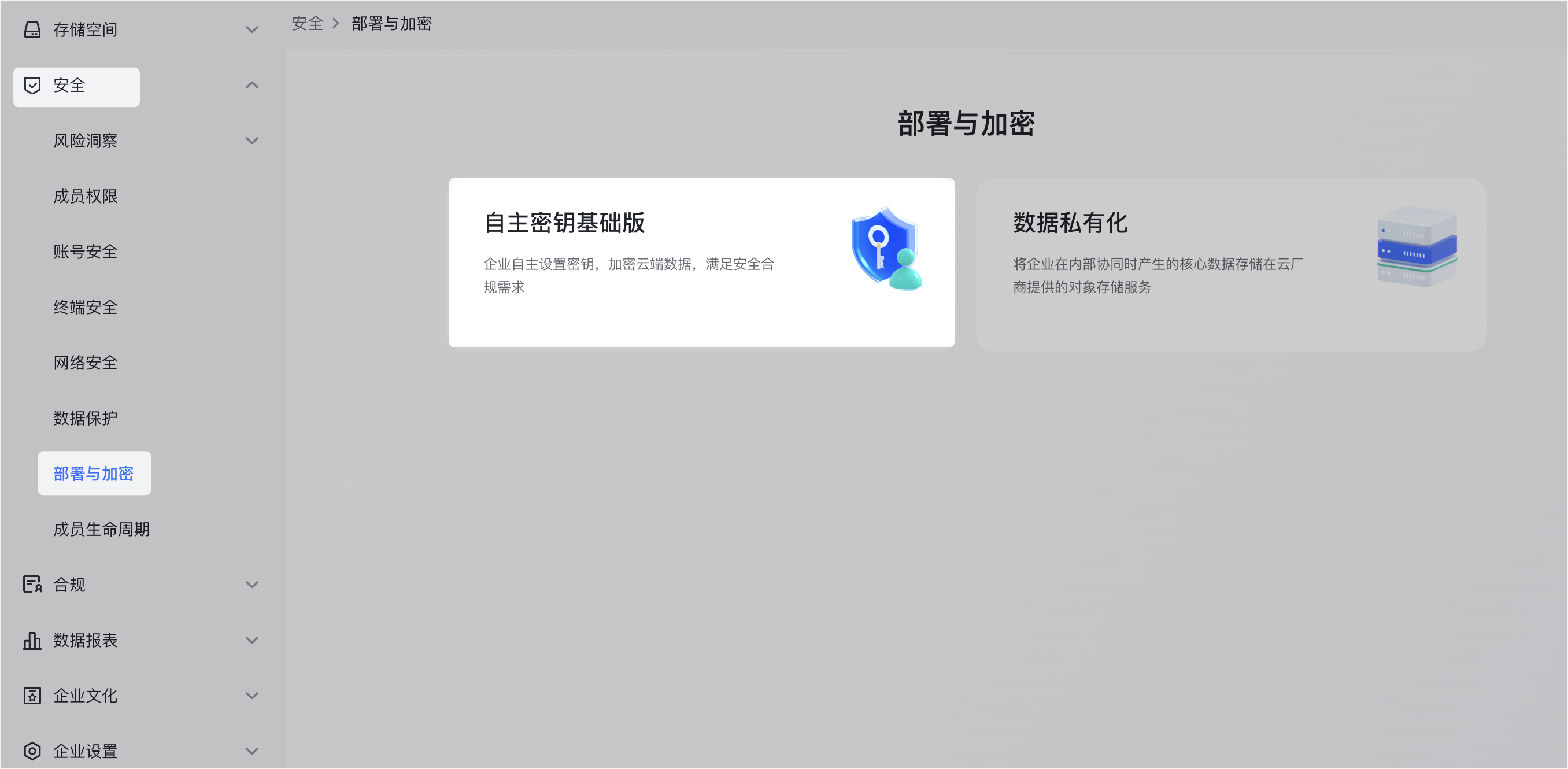Screen dimensions: 1568x769
Task: Open 企业设置 via its gear icon
Action: pos(32,750)
